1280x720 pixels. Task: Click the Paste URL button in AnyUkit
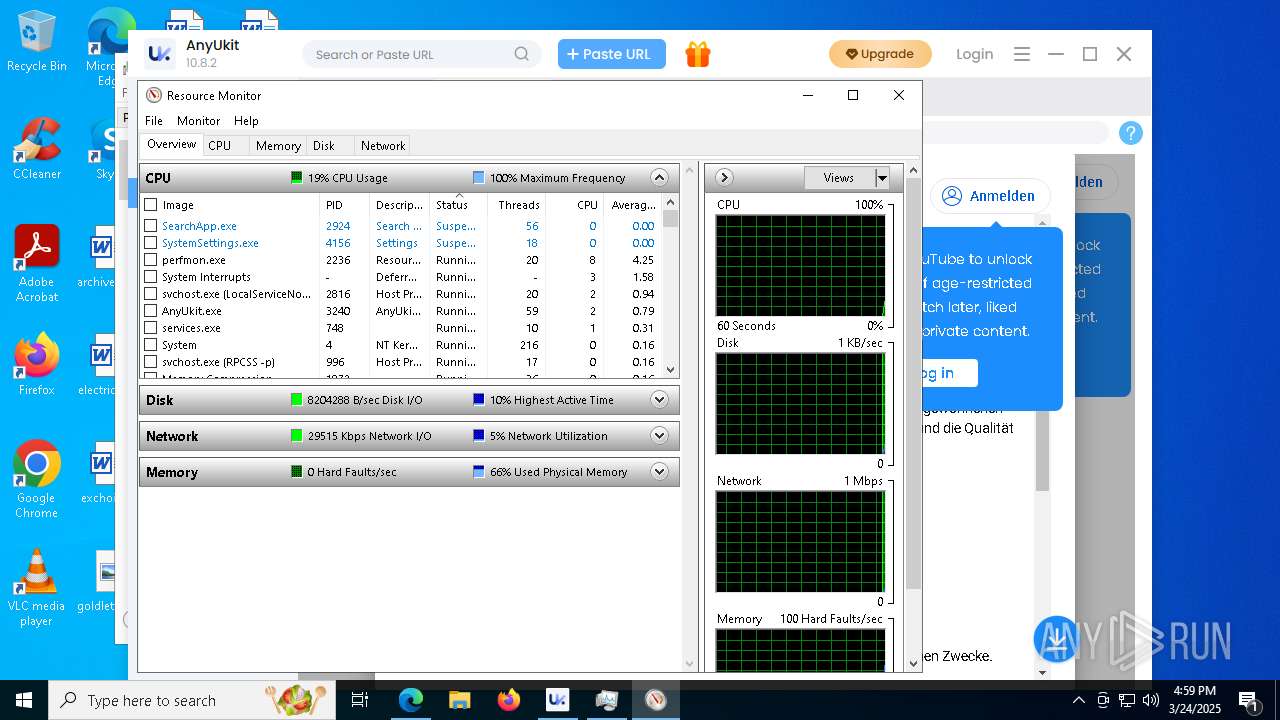[612, 54]
